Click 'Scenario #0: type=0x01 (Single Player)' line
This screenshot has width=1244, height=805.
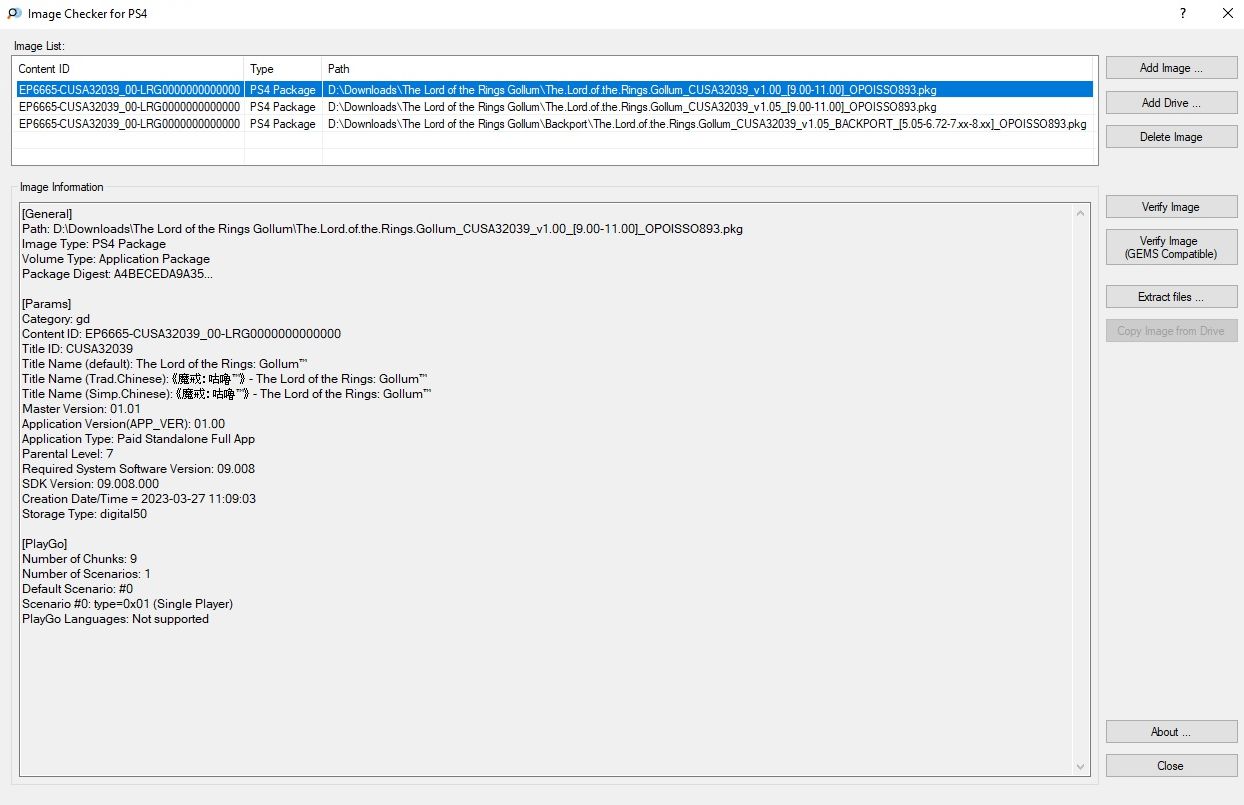[127, 604]
